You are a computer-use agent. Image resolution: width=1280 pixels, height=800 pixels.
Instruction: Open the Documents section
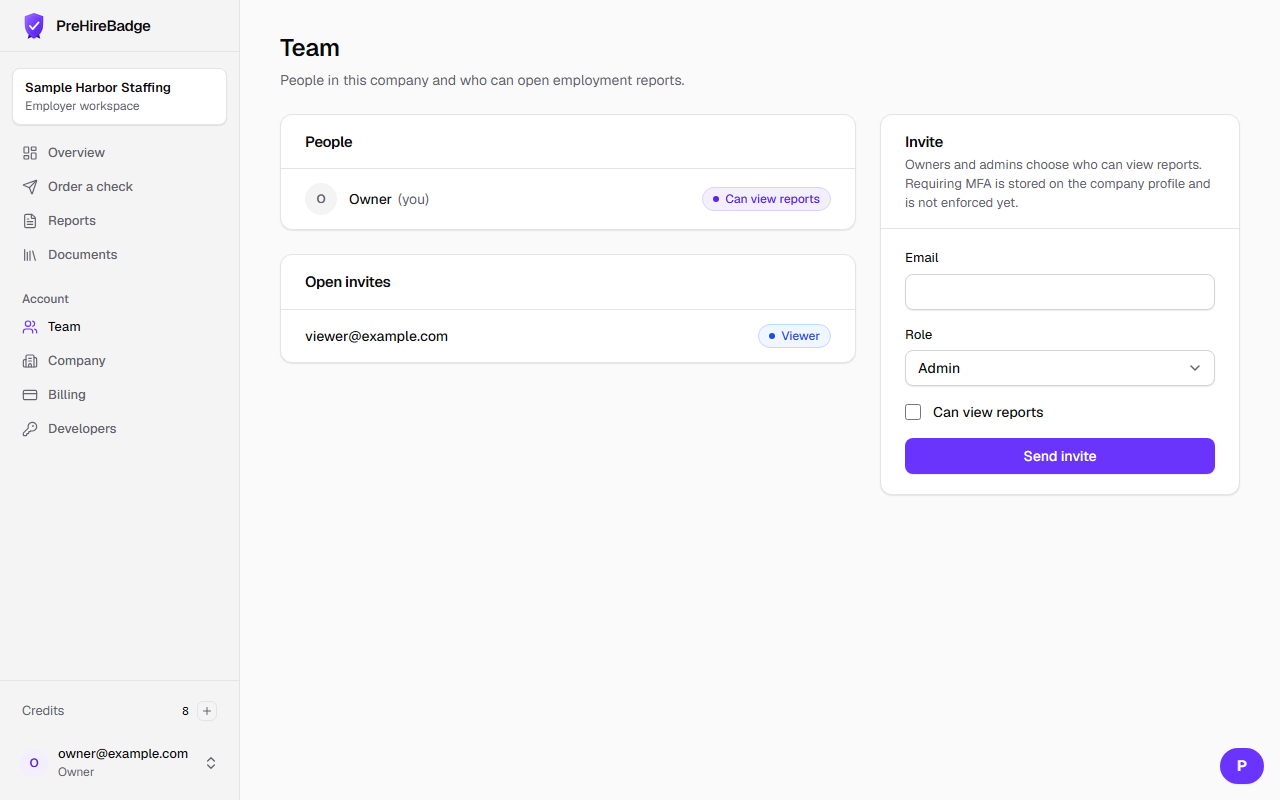120,255
